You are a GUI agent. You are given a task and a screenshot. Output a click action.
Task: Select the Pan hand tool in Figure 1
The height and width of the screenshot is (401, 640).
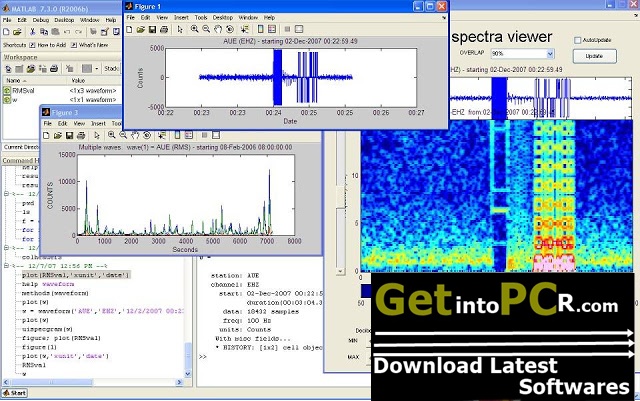pyautogui.click(x=218, y=29)
